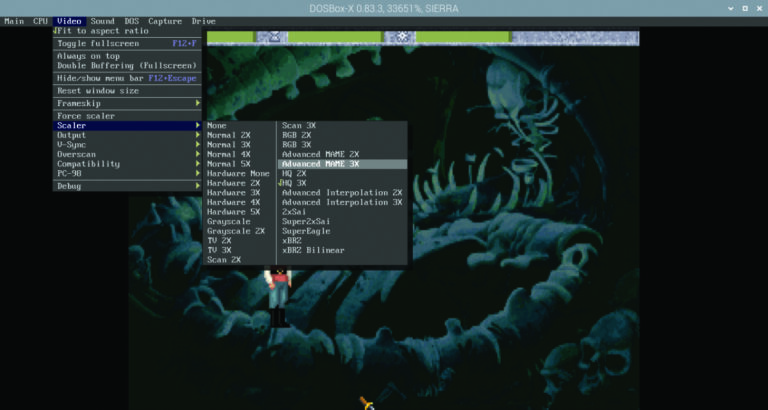Click Toggle fullscreen entry
Image resolution: width=768 pixels, height=410 pixels.
96,44
